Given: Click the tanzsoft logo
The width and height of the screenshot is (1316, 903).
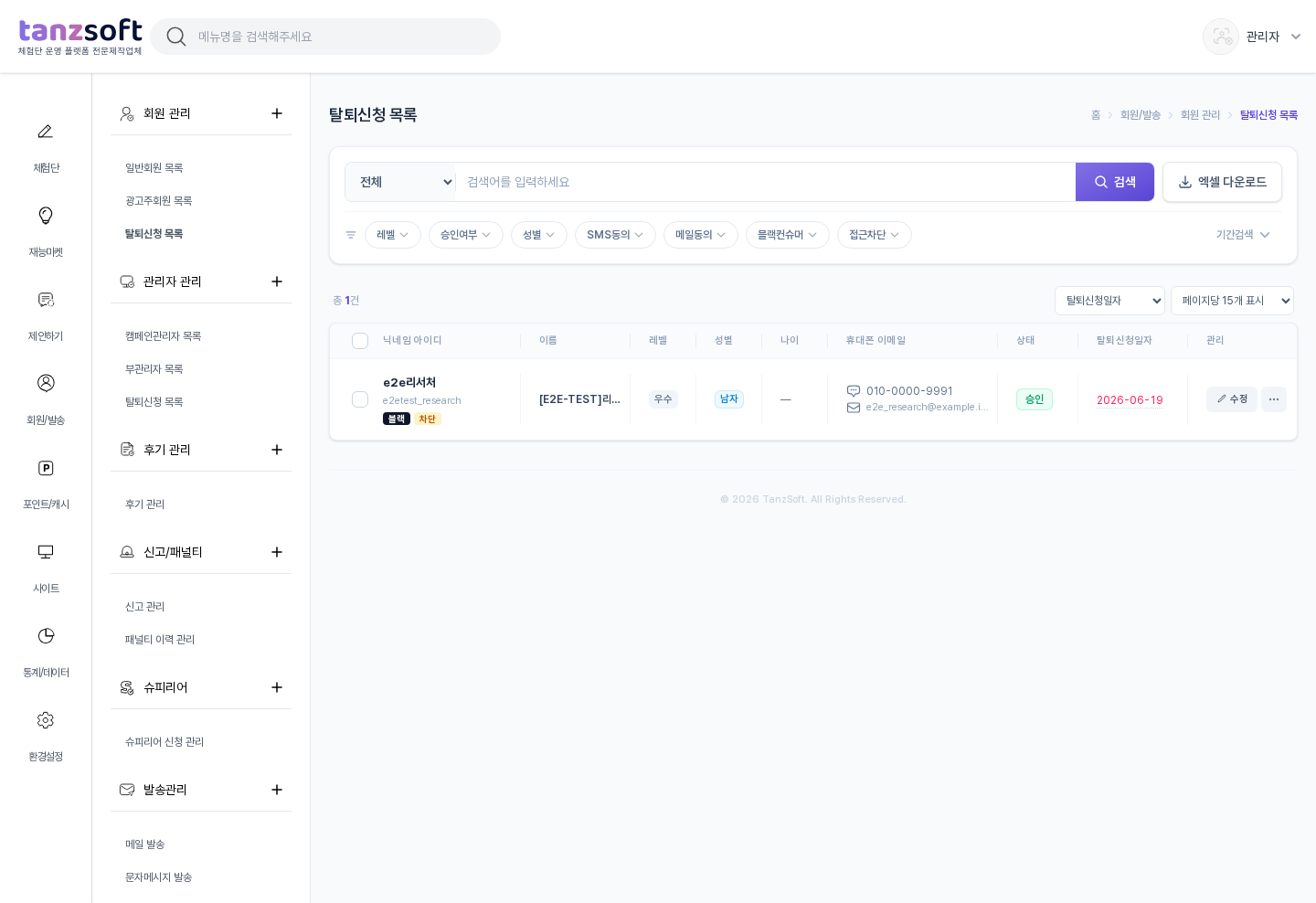Looking at the screenshot, I should (80, 37).
